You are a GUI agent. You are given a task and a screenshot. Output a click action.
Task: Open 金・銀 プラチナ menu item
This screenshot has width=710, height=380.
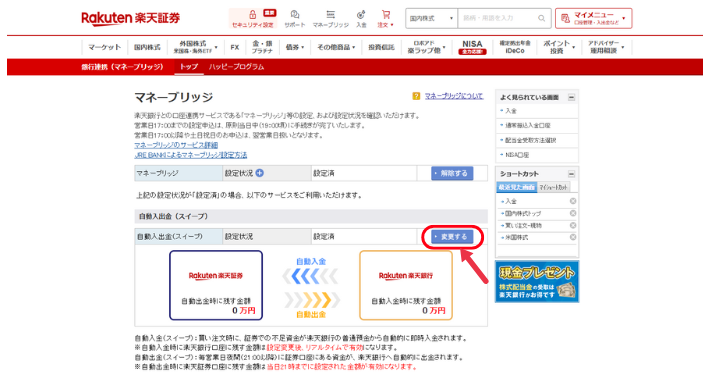tap(263, 47)
